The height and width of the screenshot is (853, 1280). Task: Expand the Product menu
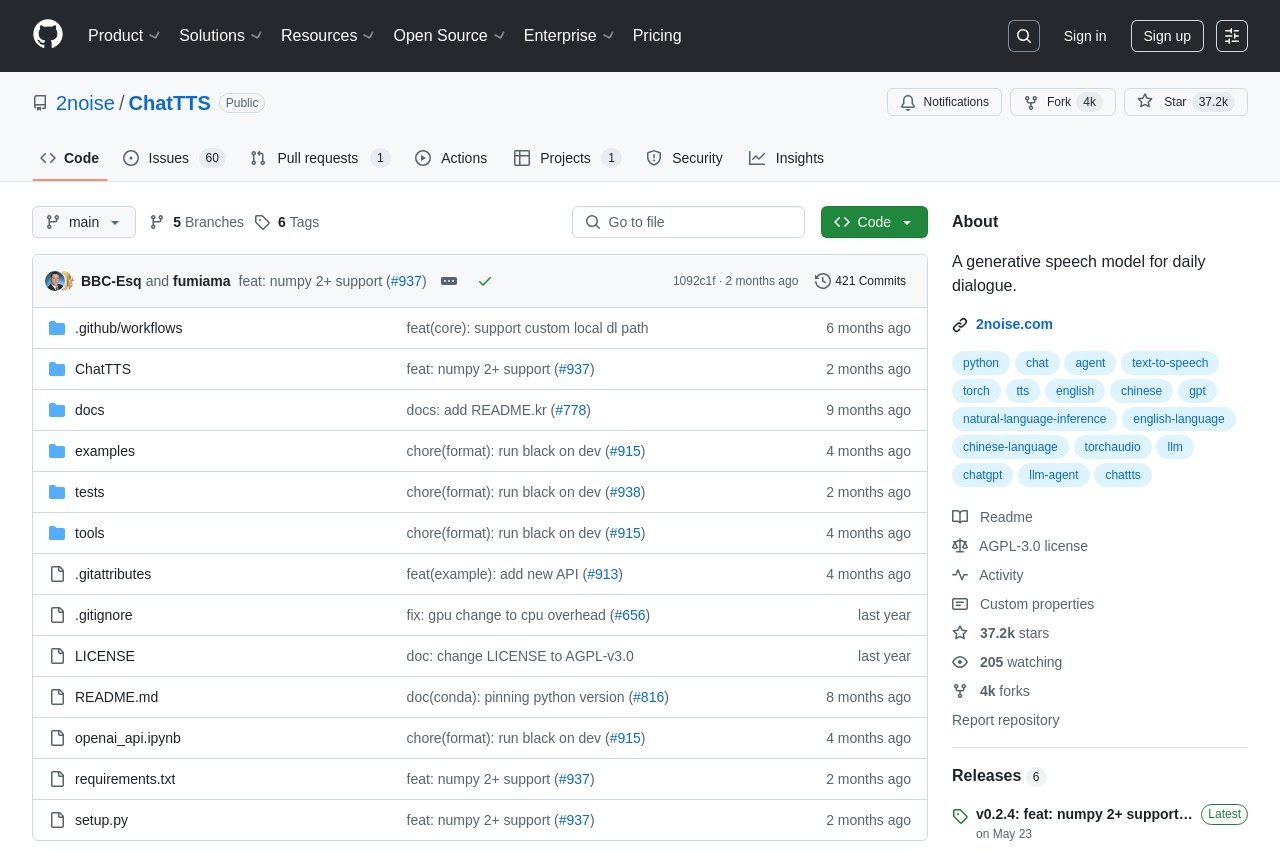pyautogui.click(x=124, y=36)
